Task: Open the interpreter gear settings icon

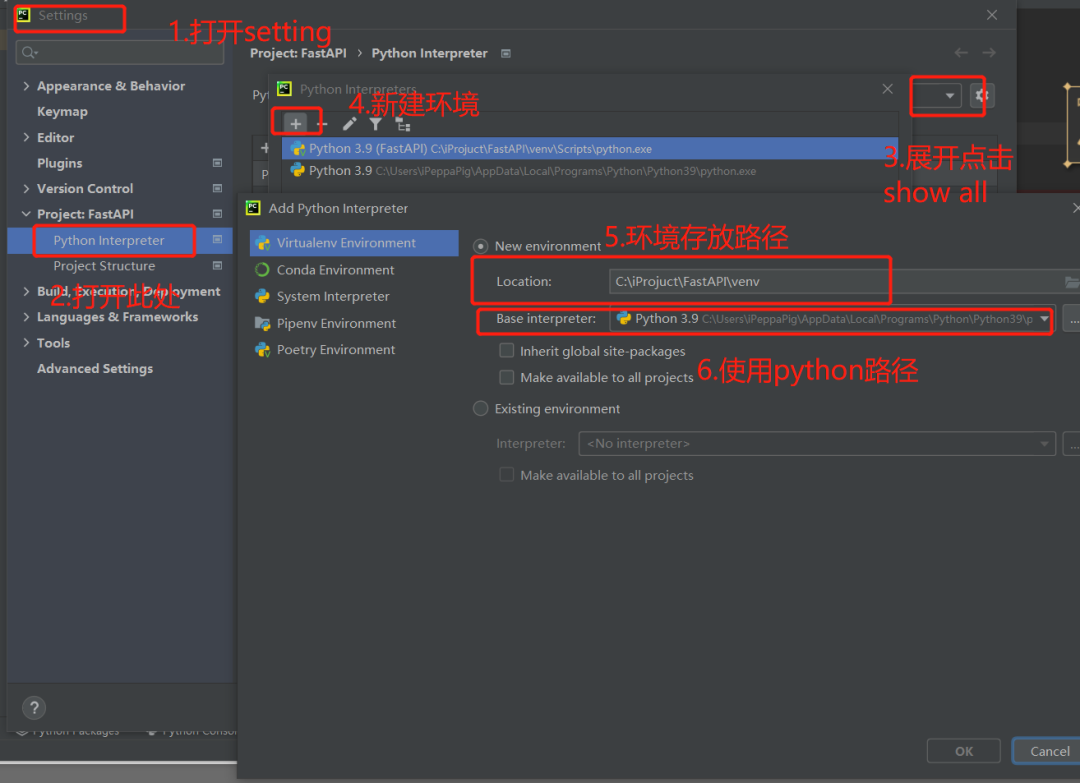Action: (982, 95)
